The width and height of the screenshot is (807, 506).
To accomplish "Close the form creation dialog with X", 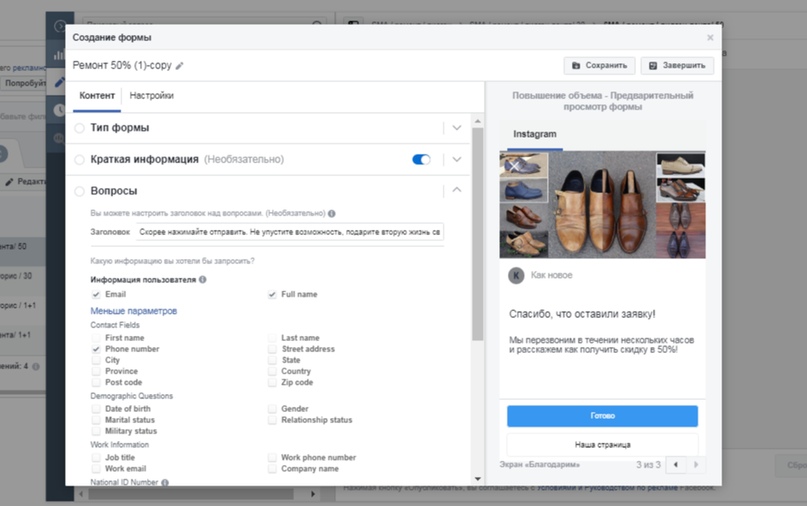I will (x=710, y=37).
